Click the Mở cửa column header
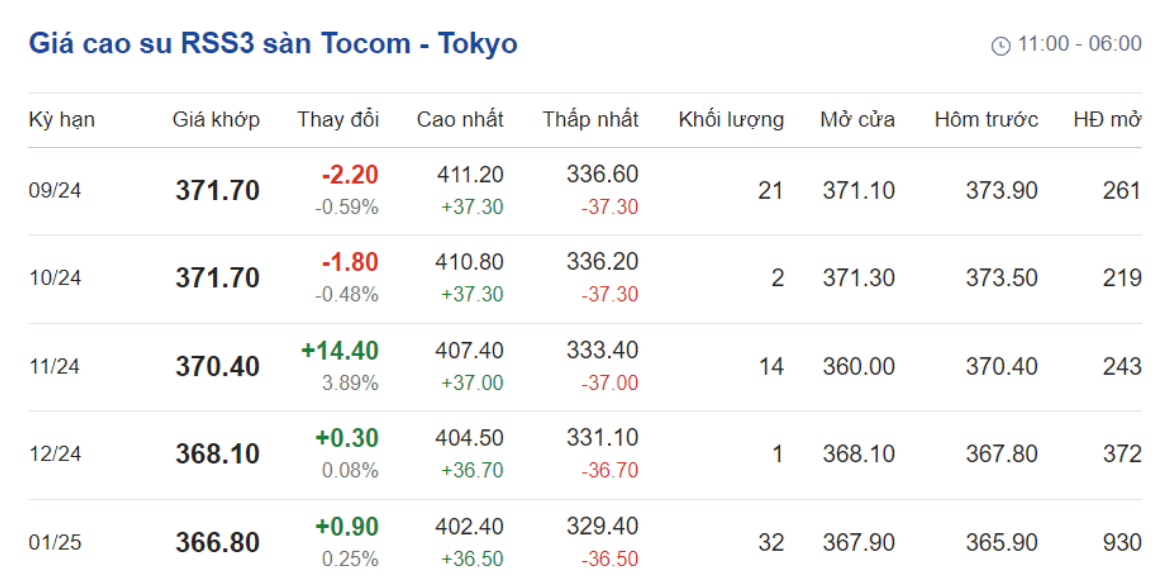Viewport: 1170px width, 588px height. click(x=857, y=119)
